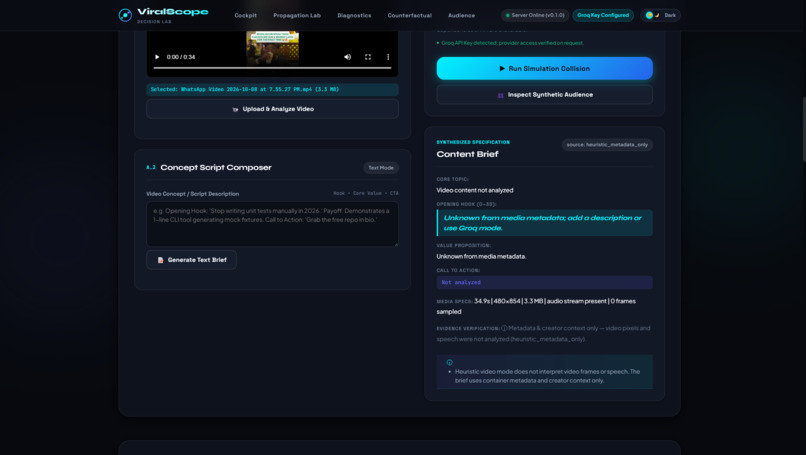The image size is (806, 455).
Task: Run Simulation Collision
Action: 544,68
